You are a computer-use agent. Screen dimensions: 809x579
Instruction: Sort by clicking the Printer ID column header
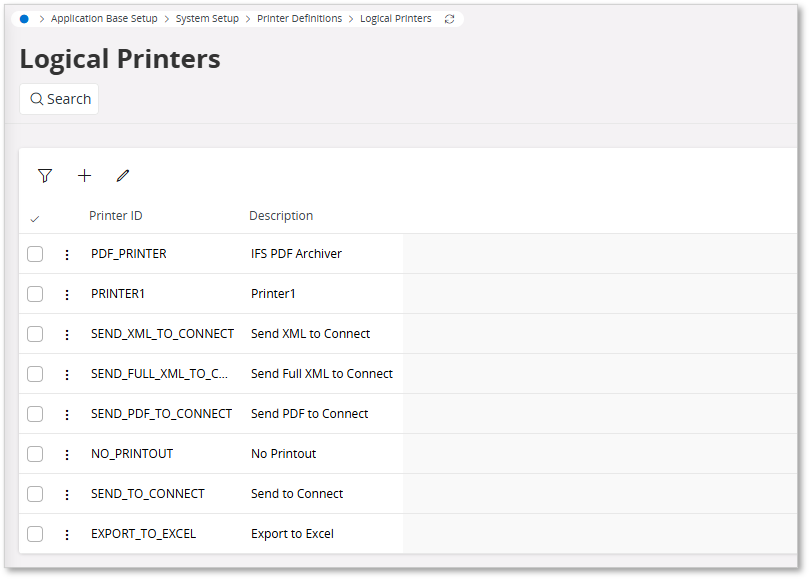point(115,216)
